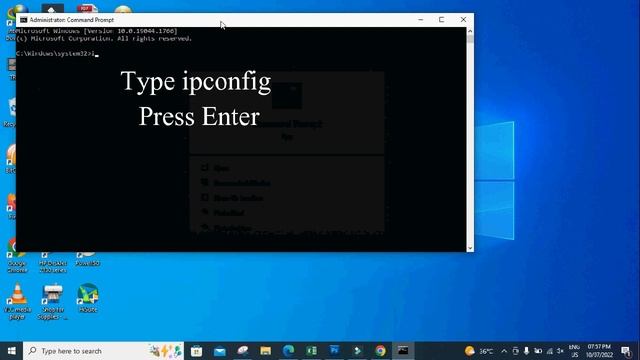Maximize the Command Prompt window
The width and height of the screenshot is (640, 360).
coord(442,20)
